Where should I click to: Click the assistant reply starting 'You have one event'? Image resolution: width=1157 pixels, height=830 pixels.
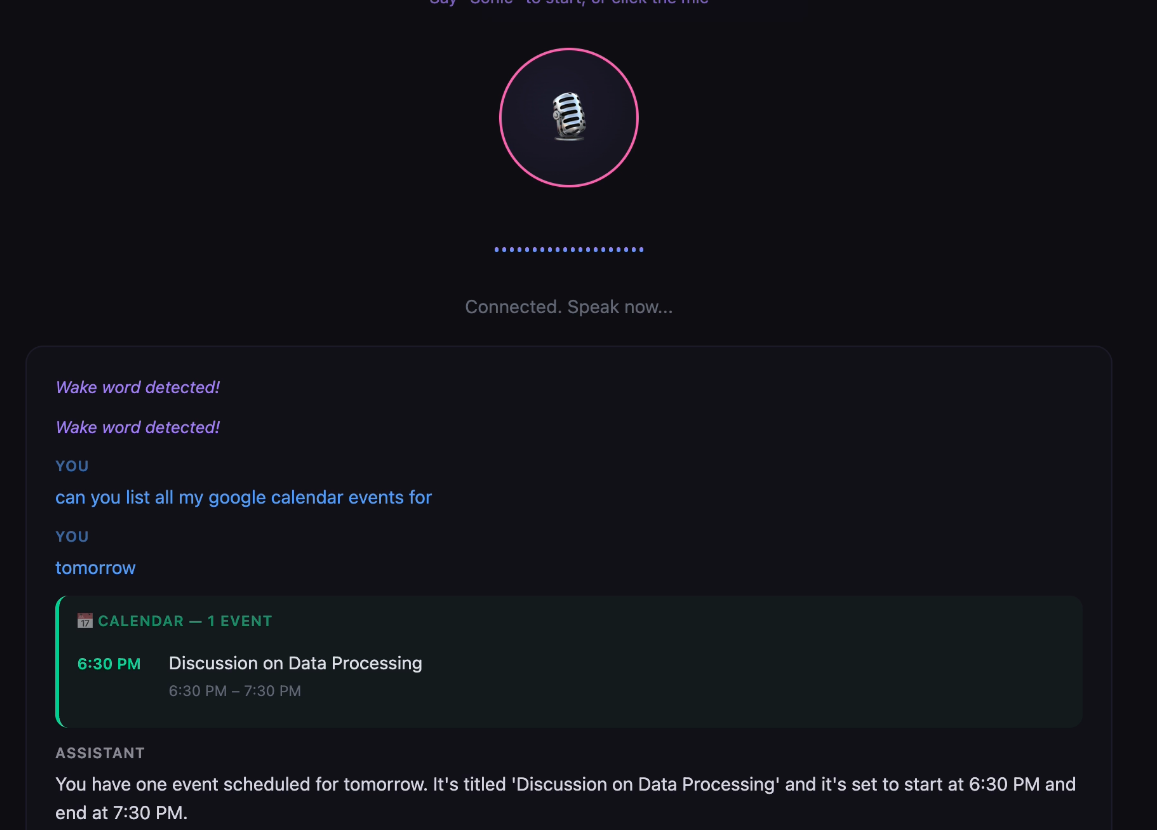tap(565, 798)
